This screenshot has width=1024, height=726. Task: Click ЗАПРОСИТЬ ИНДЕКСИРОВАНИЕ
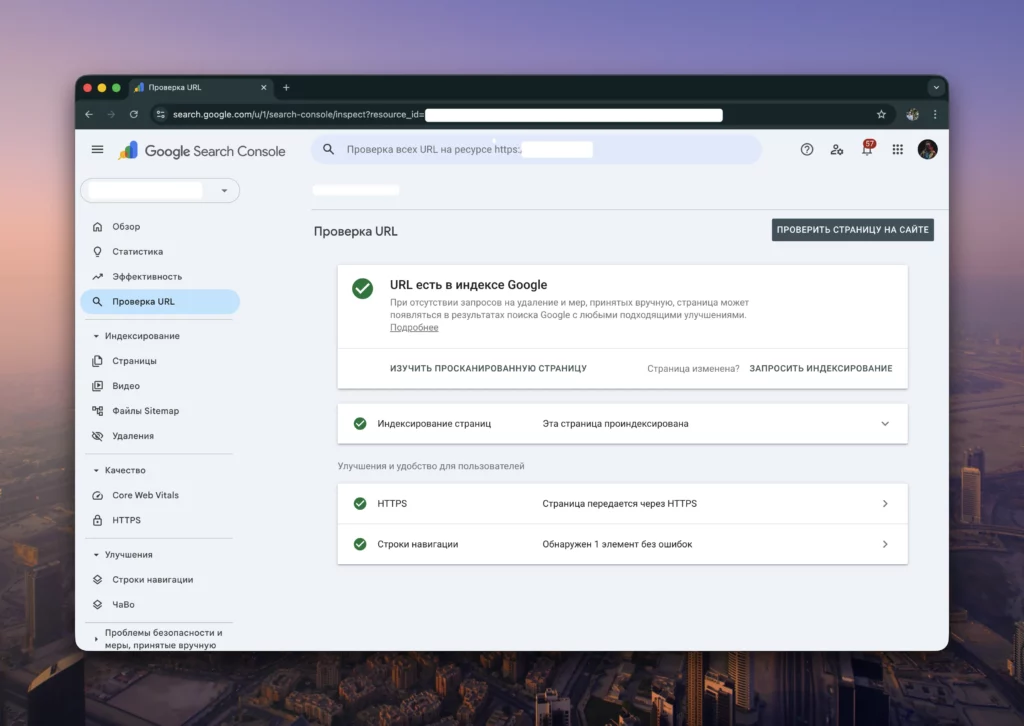click(820, 368)
